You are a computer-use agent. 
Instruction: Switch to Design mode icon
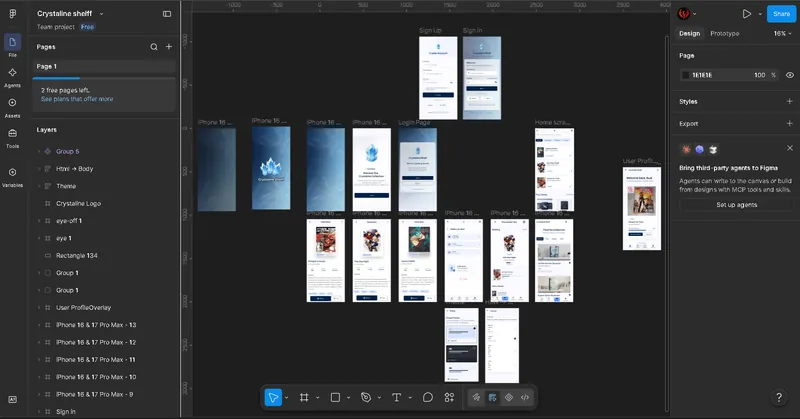(x=492, y=397)
